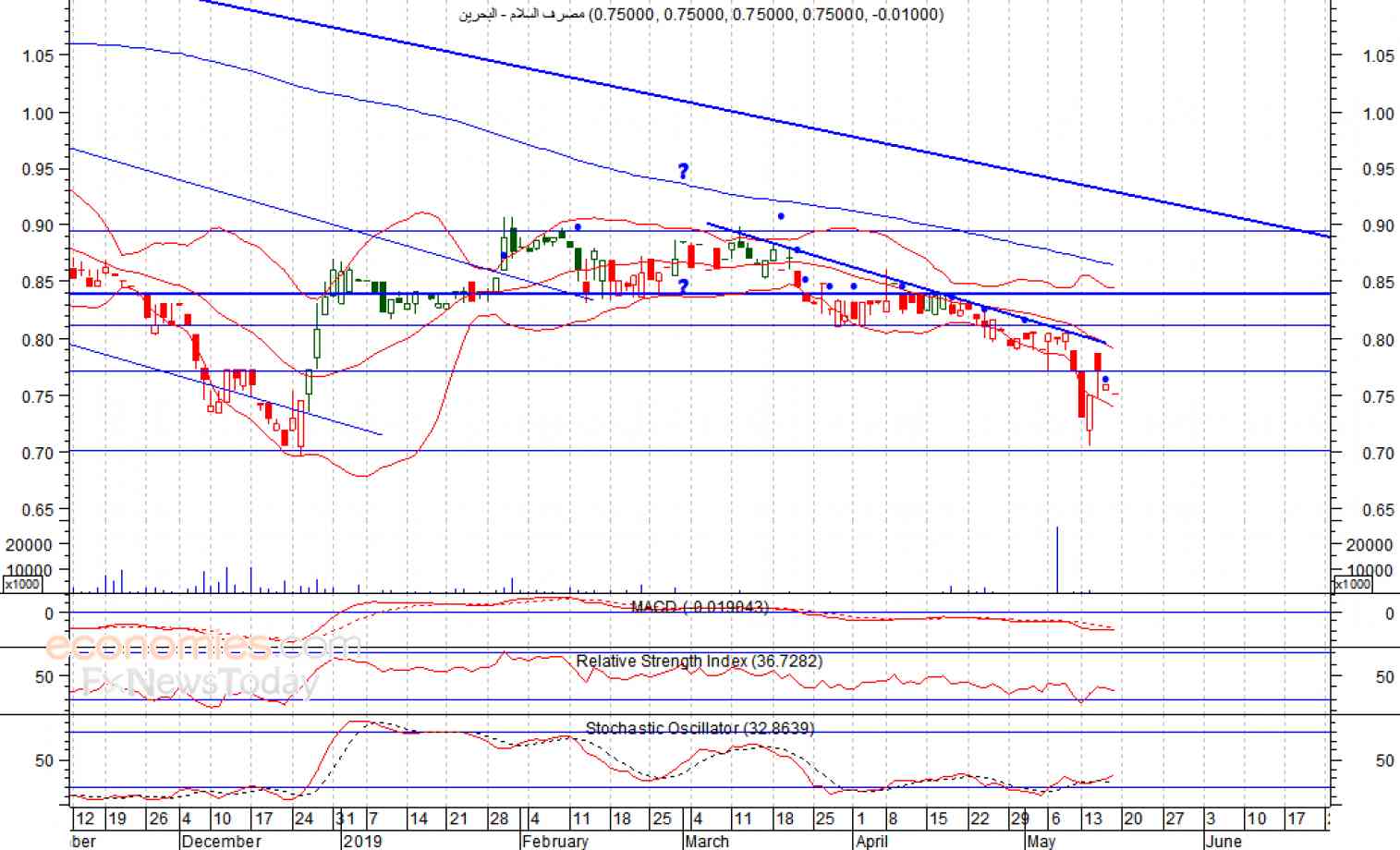Select the date label 28 on the time axis

click(499, 819)
